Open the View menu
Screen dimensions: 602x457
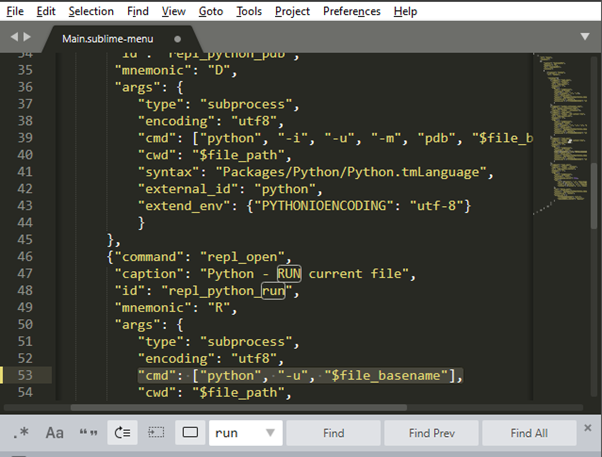click(x=174, y=11)
